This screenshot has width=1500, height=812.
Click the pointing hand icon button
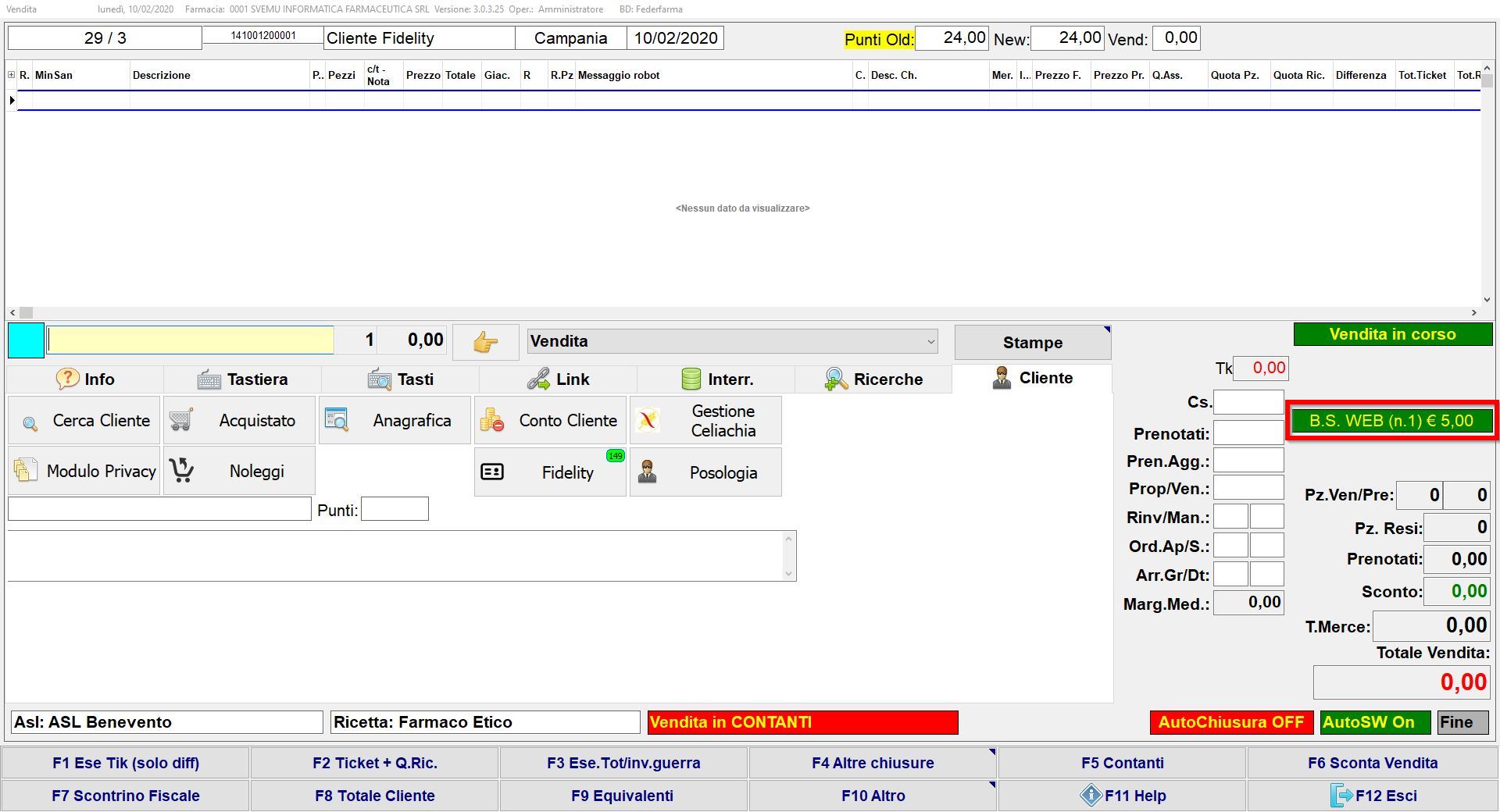coord(485,342)
